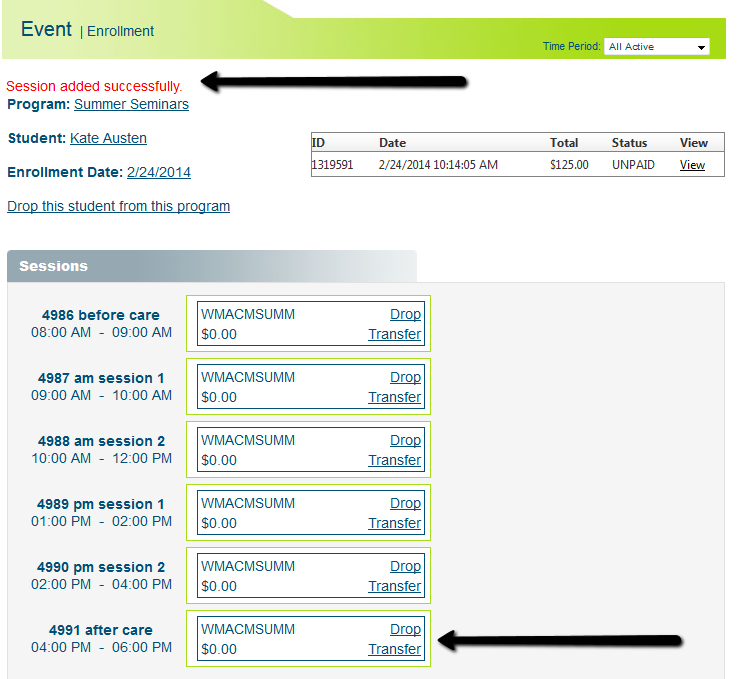Viewport: 741px width, 679px height.
Task: Transfer the 4989 pm session 1
Action: click(394, 523)
